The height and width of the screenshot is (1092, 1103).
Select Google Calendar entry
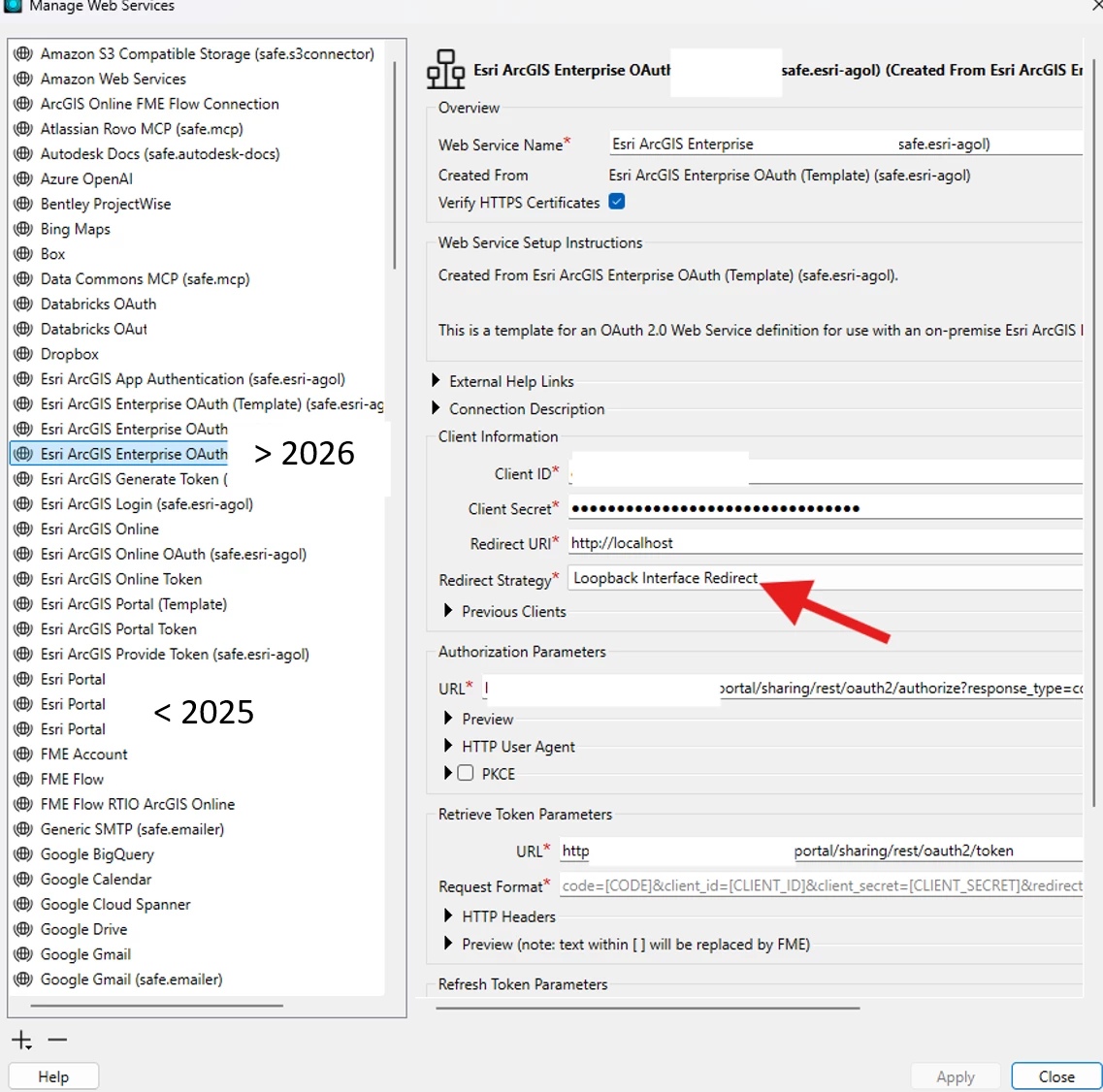point(96,879)
